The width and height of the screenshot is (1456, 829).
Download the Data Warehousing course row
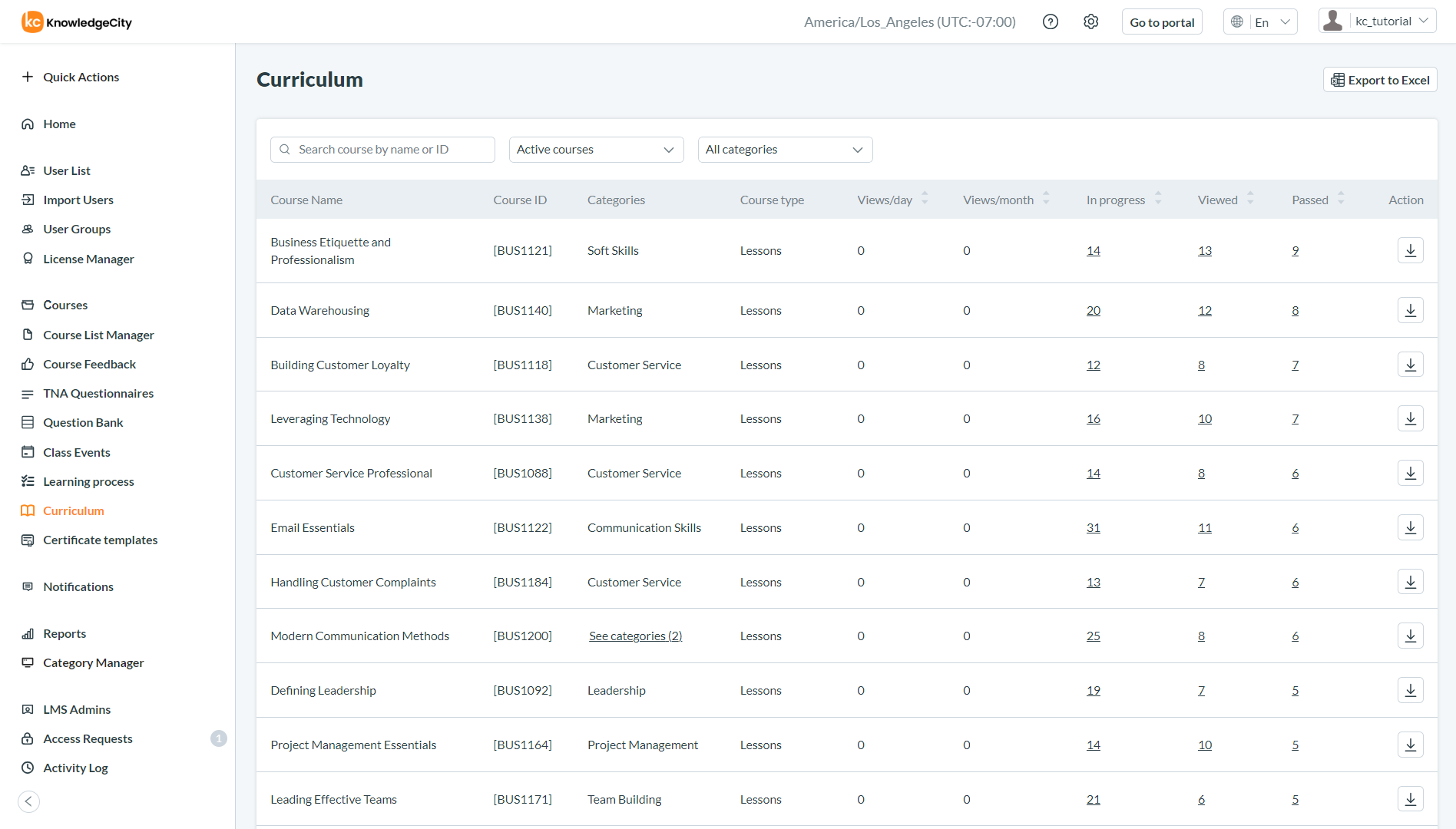[x=1410, y=310]
